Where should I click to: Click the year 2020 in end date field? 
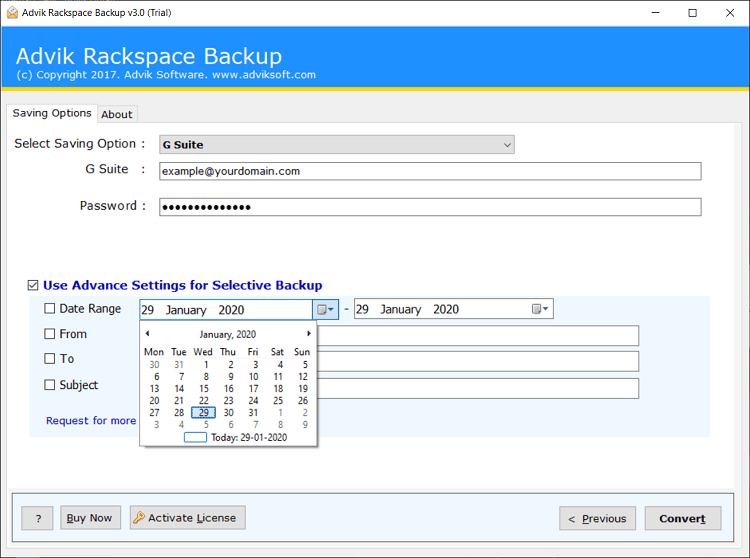pyautogui.click(x=446, y=309)
